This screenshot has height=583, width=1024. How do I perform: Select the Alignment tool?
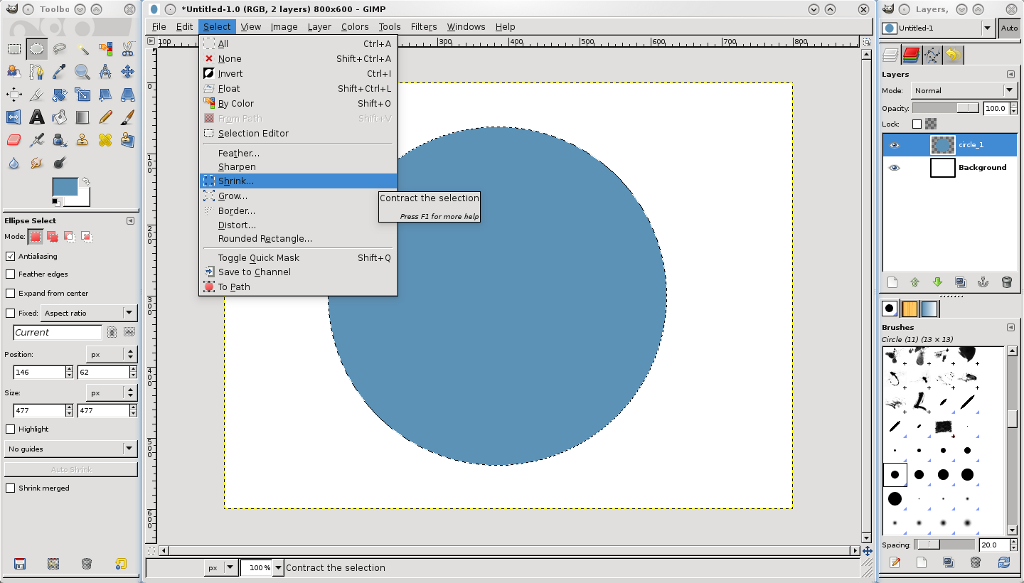coord(14,95)
